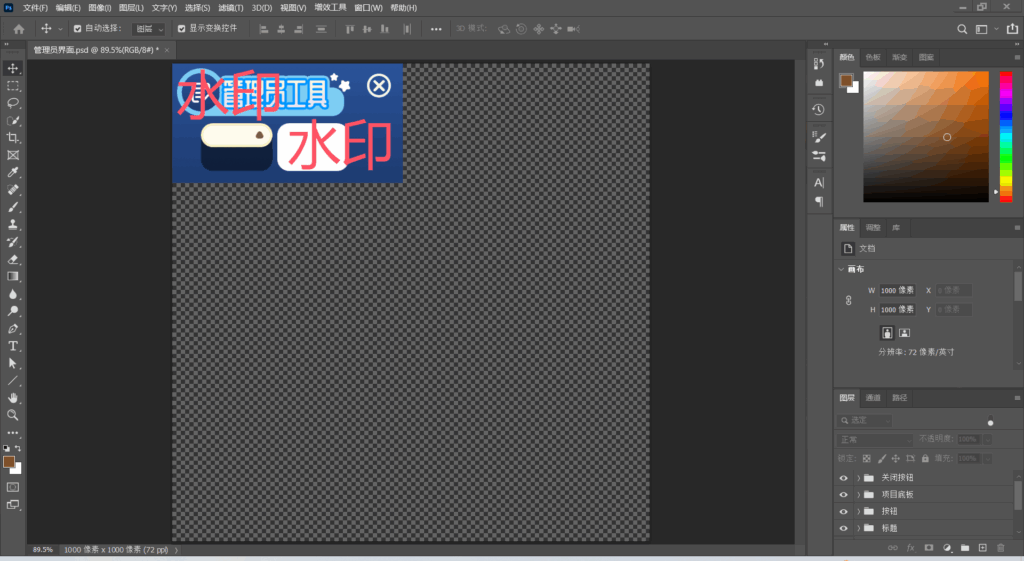Switch to the 通道 tab
The width and height of the screenshot is (1024, 561).
873,398
